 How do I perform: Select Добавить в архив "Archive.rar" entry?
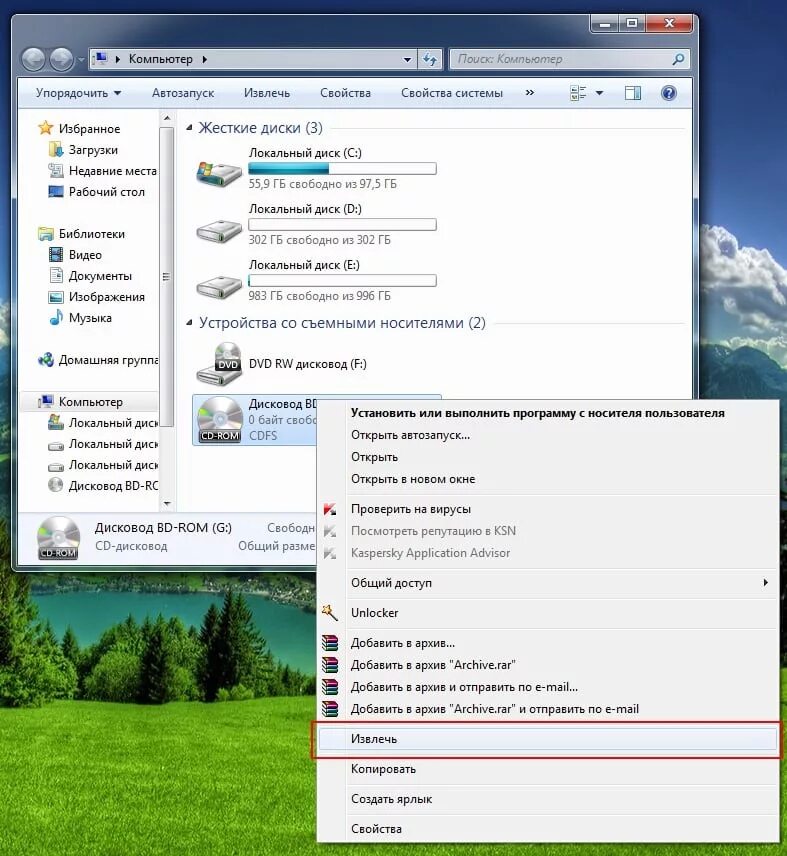[x=547, y=665]
